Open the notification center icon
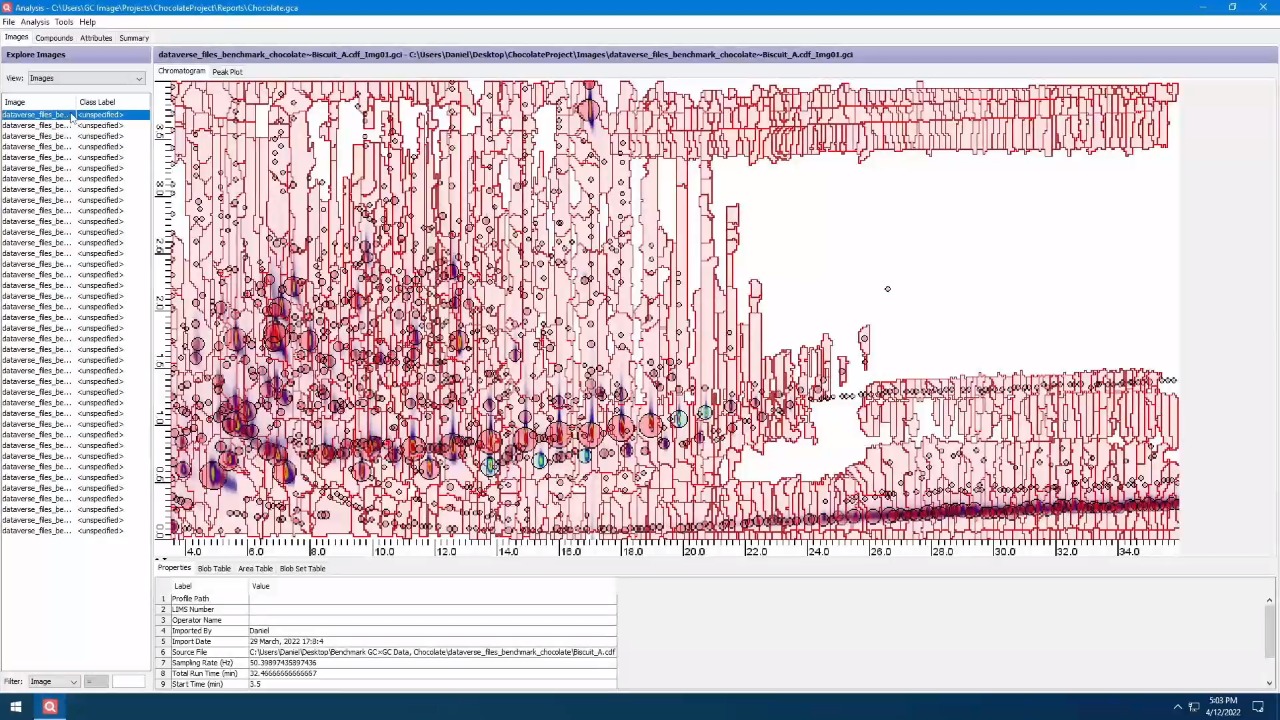1280x720 pixels. click(x=1258, y=707)
